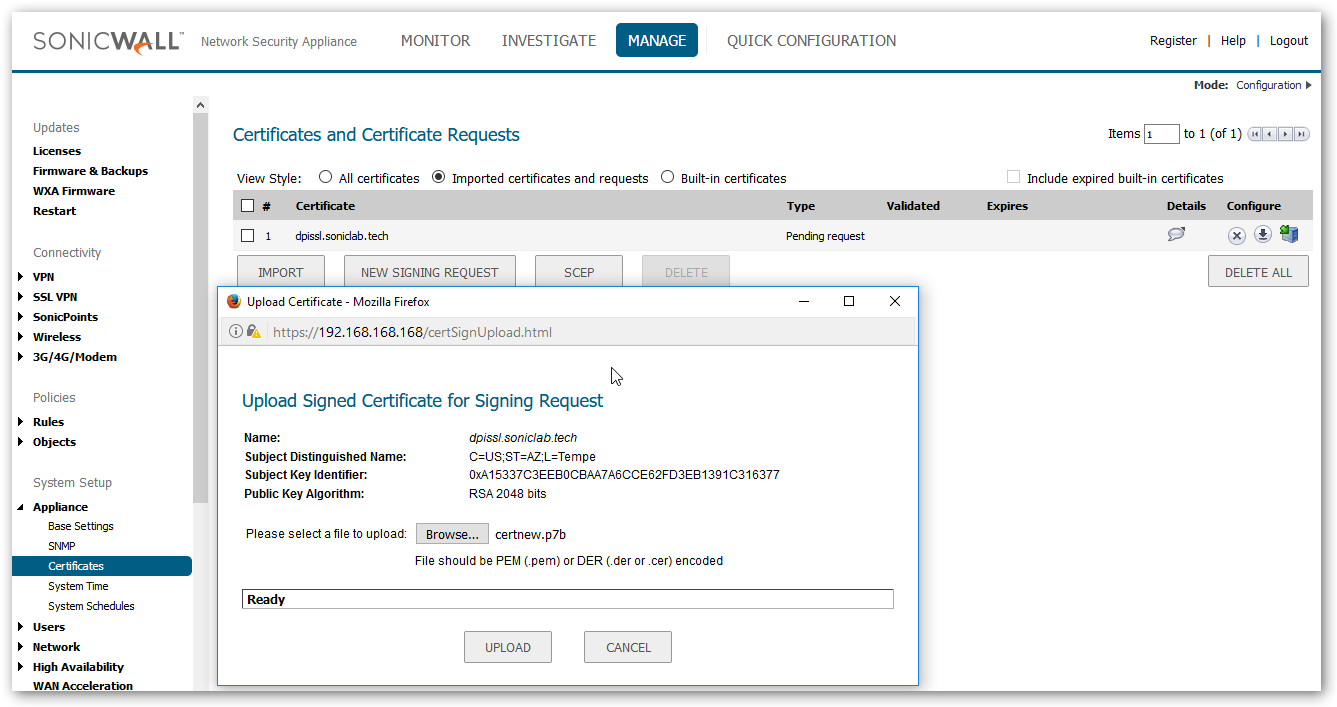Screen dimensions: 1337x707
Task: Toggle Include expired built-in certificates checkbox
Action: (1013, 177)
